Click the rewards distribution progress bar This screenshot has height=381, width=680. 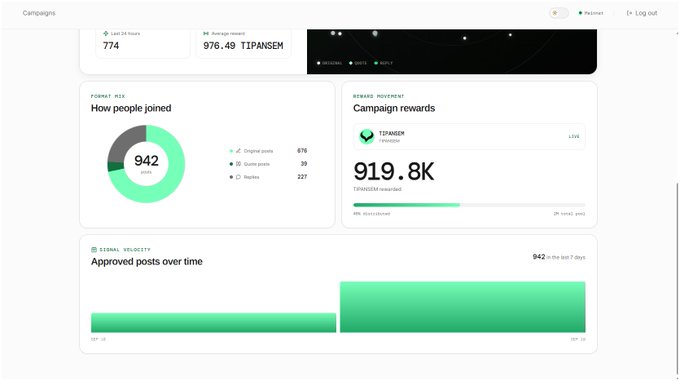(469, 205)
